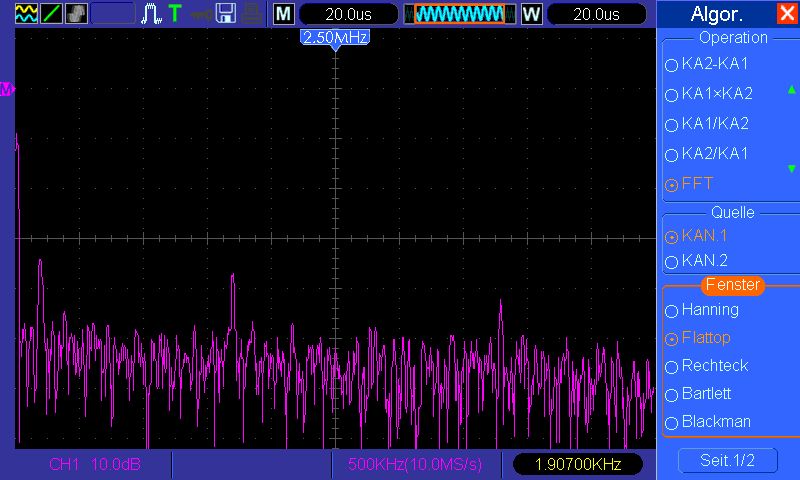Click the window timebase 20.0us field
This screenshot has width=800, height=480.
596,14
